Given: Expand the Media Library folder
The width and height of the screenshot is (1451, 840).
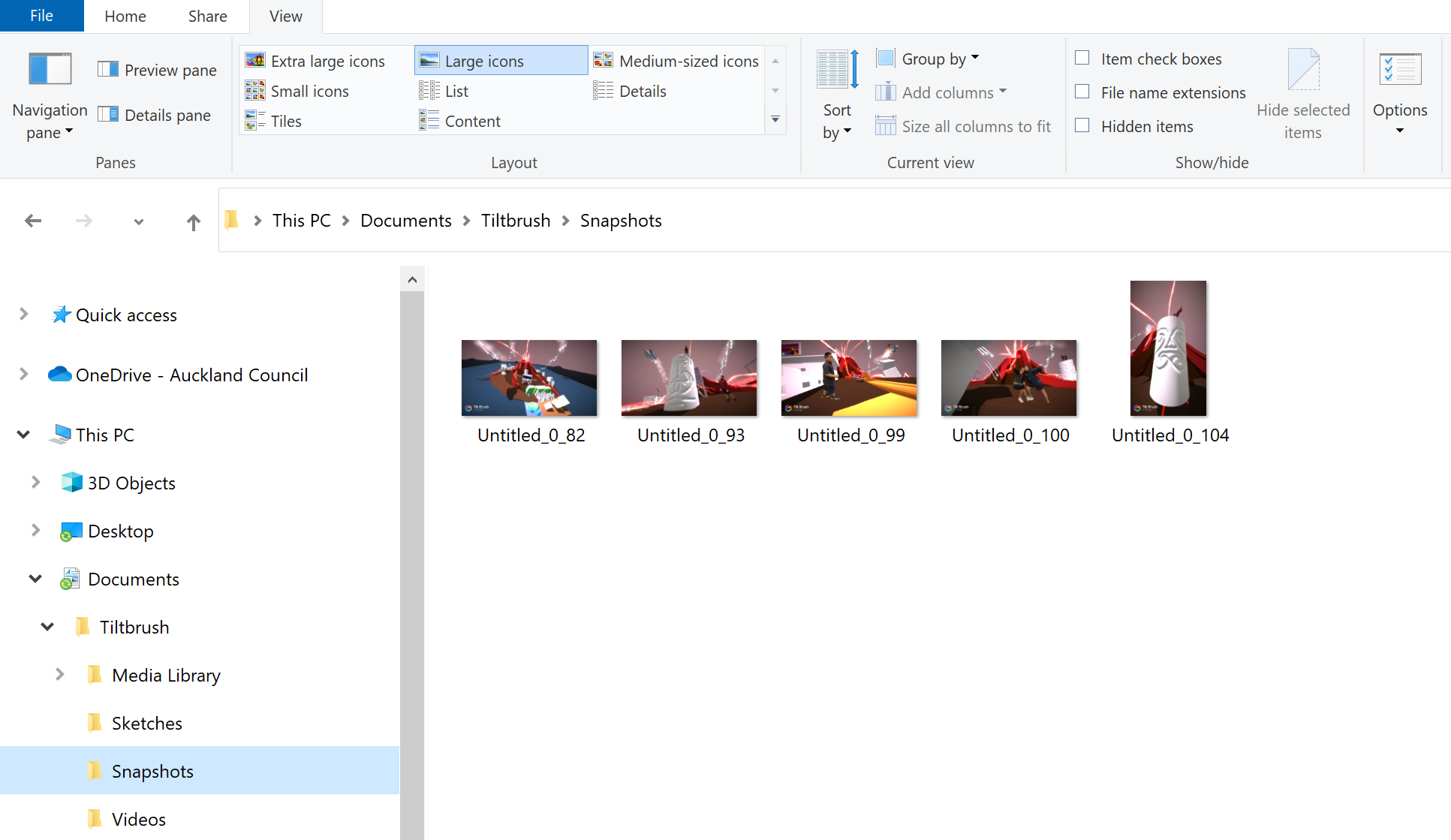Looking at the screenshot, I should pos(61,675).
